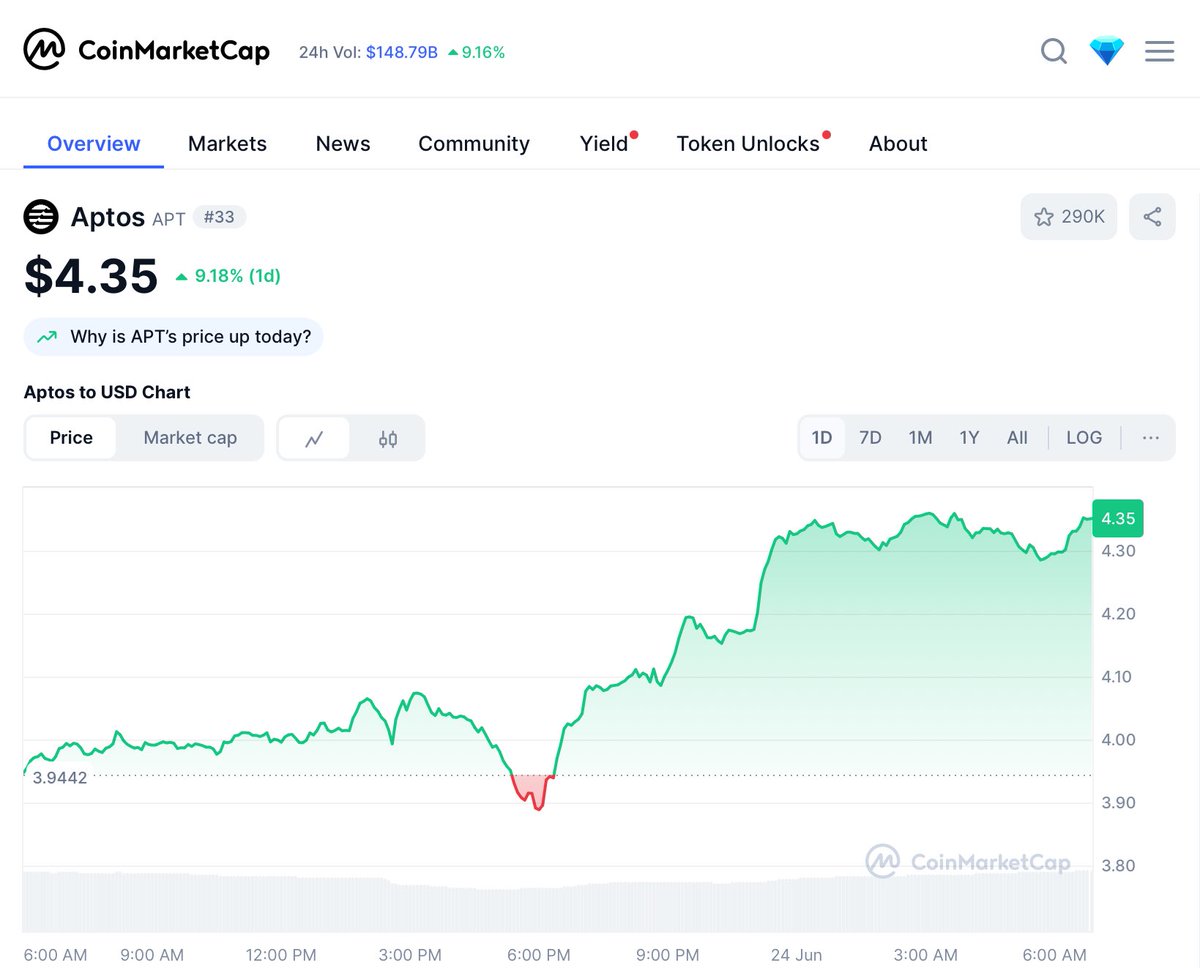Select the 1M time range
The width and height of the screenshot is (1200, 968).
(920, 438)
